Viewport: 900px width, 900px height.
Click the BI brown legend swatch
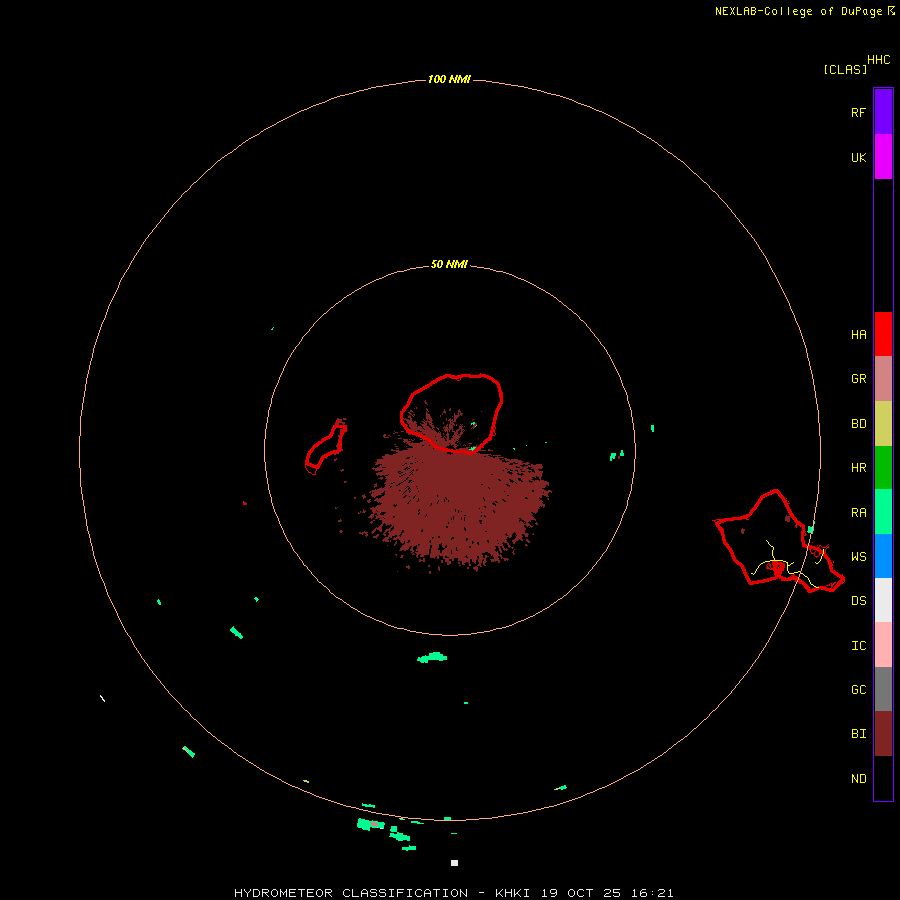click(x=883, y=734)
